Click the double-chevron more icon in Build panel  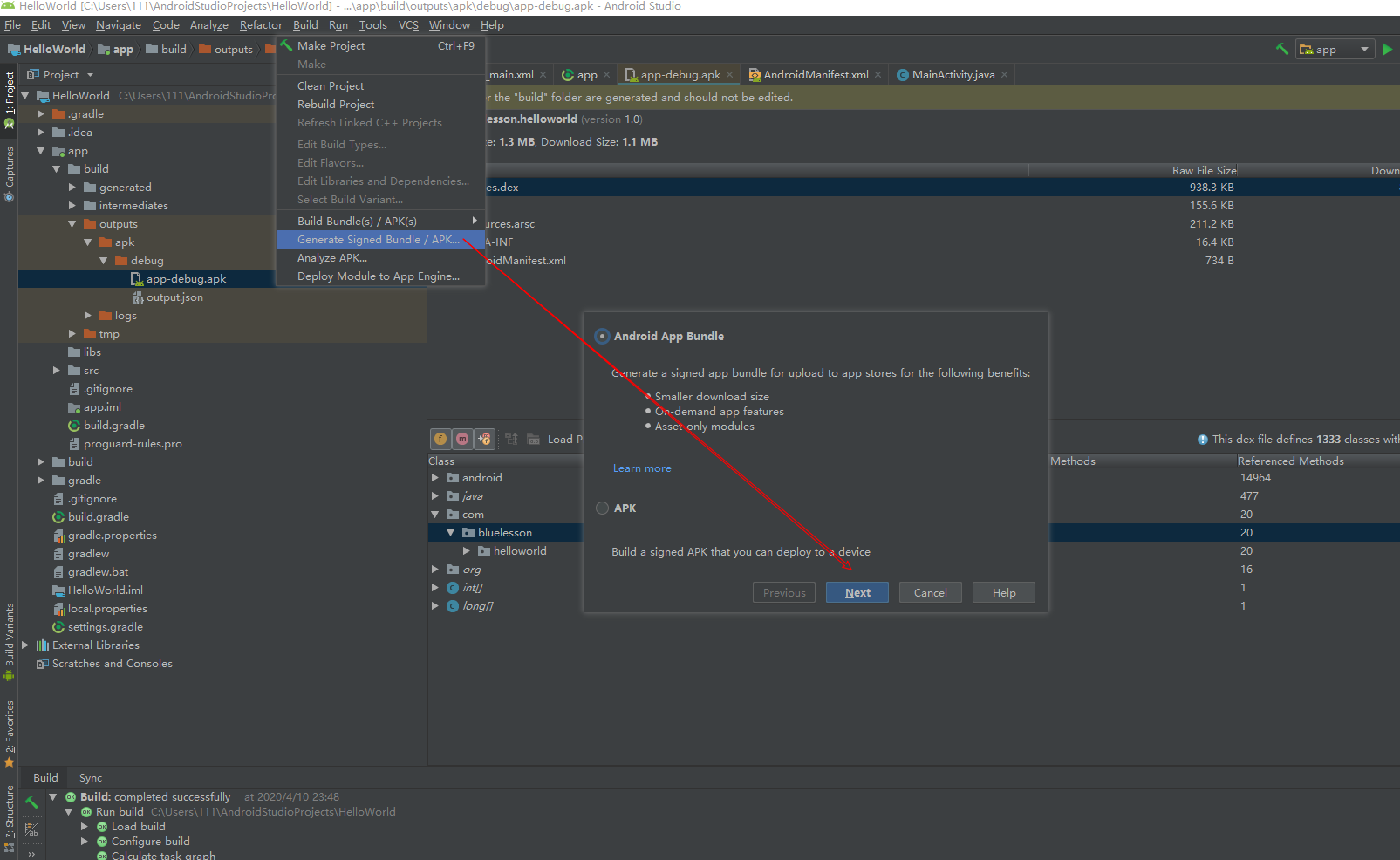pyautogui.click(x=31, y=855)
